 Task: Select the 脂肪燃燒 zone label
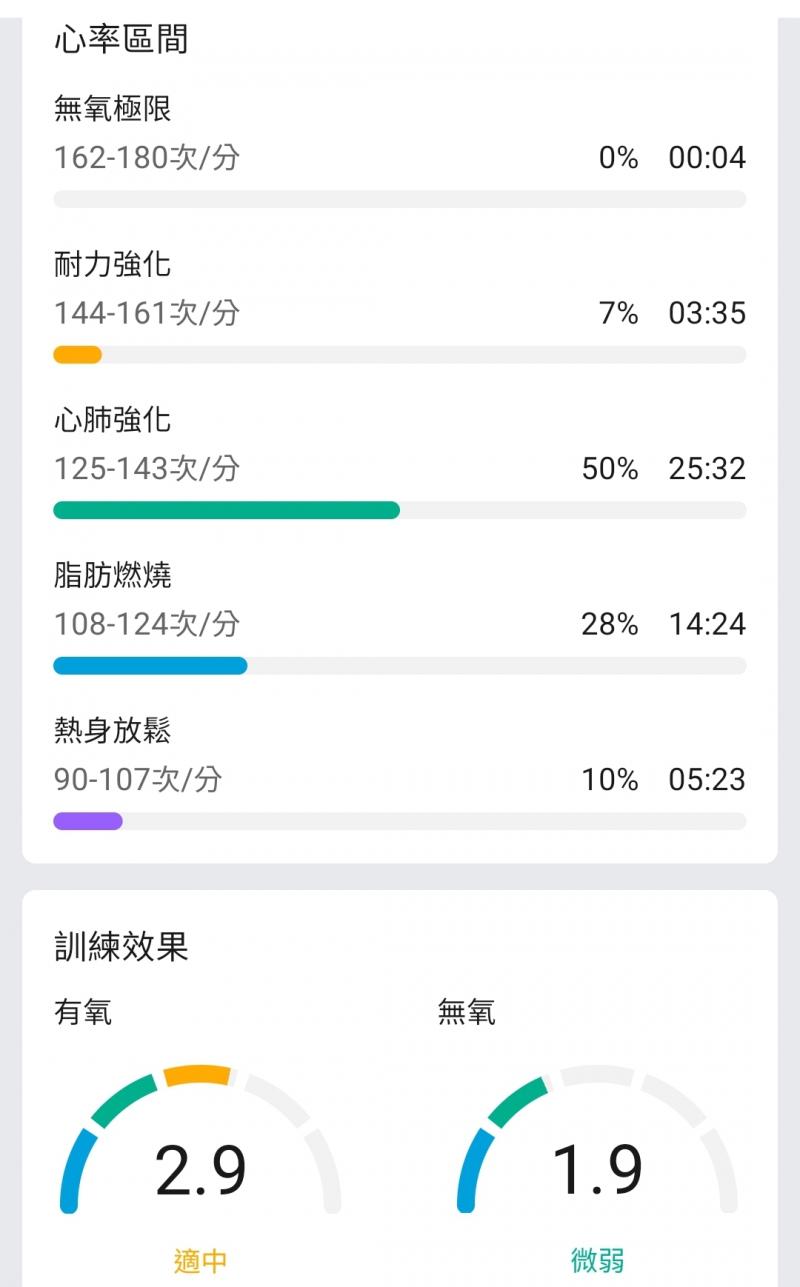click(112, 575)
